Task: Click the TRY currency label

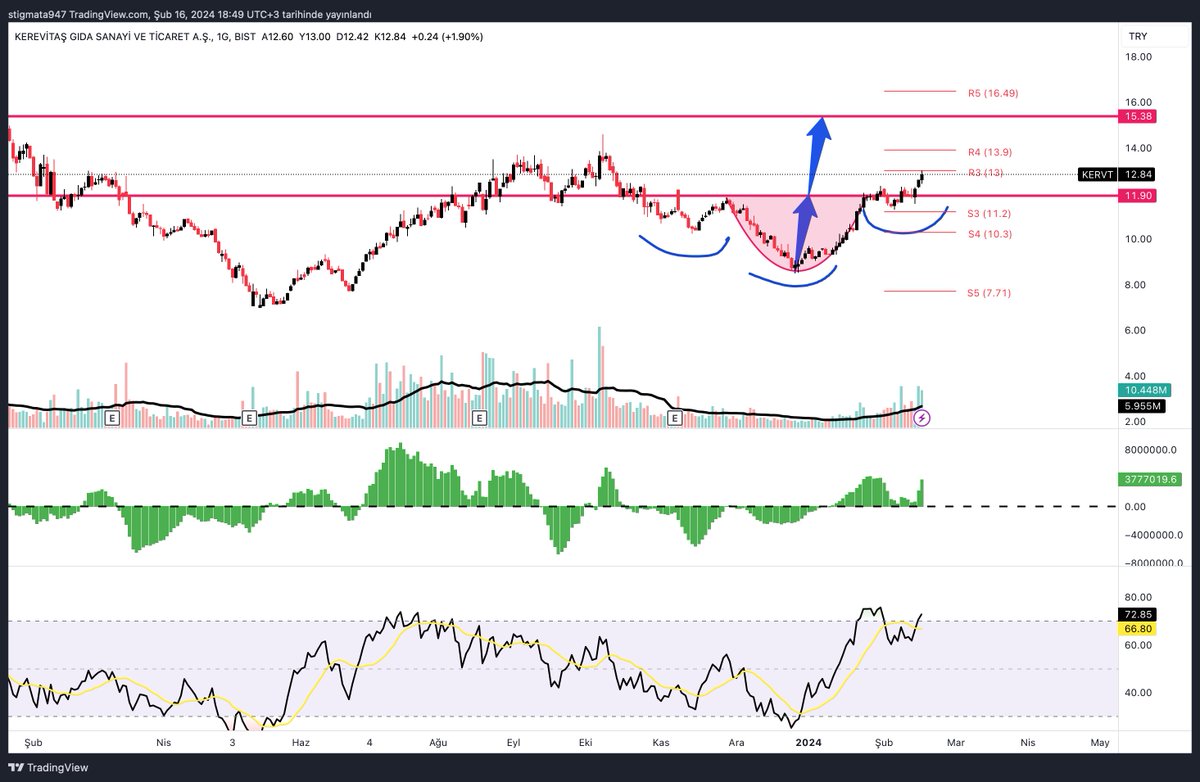Action: [1138, 36]
